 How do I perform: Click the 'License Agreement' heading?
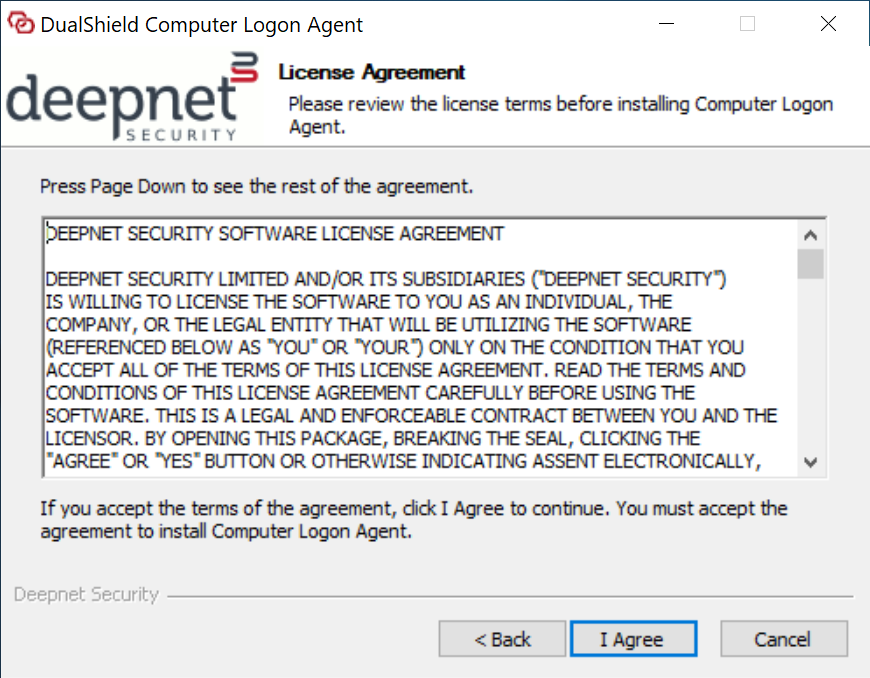(372, 73)
